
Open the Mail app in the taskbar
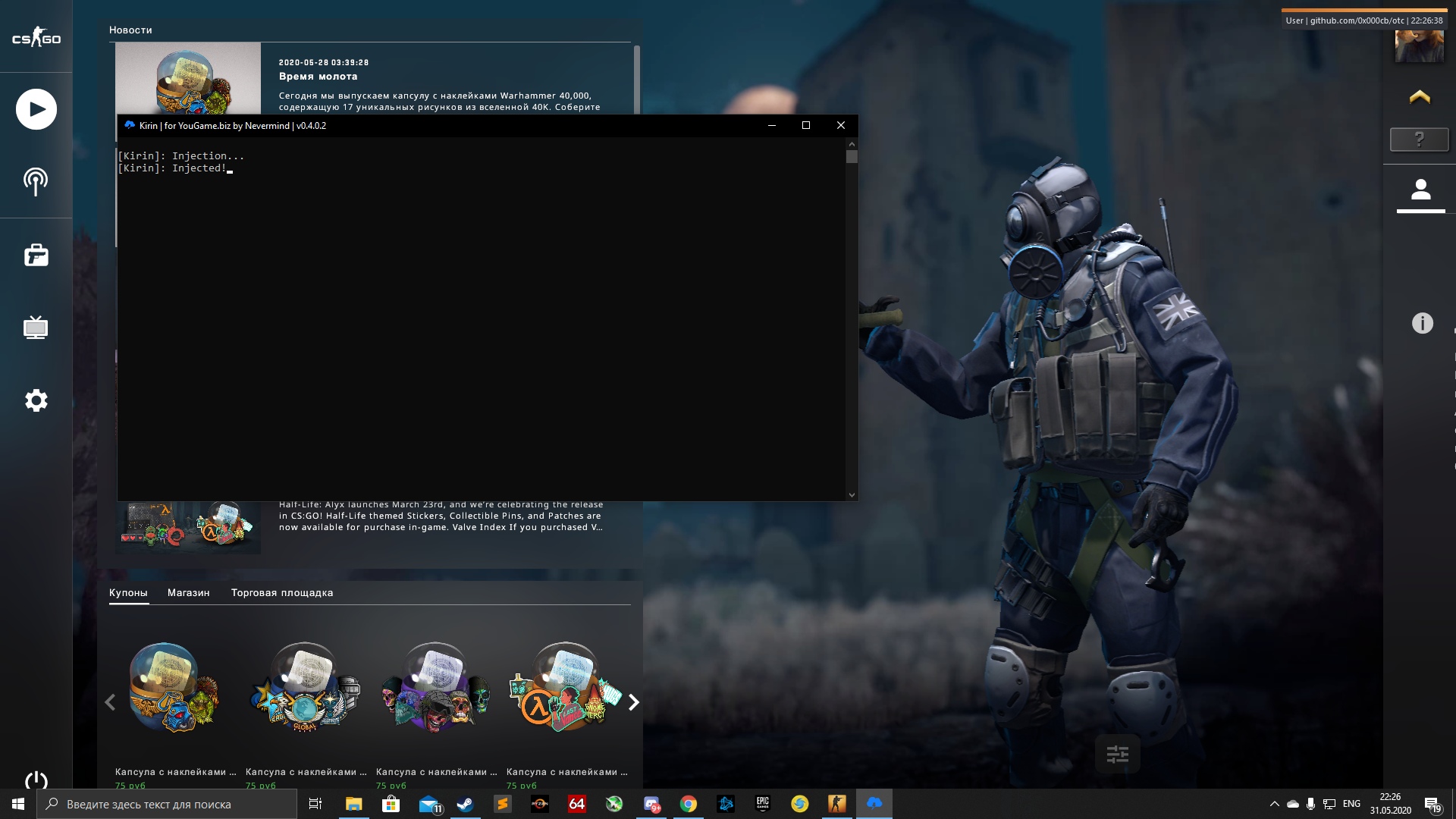428,804
